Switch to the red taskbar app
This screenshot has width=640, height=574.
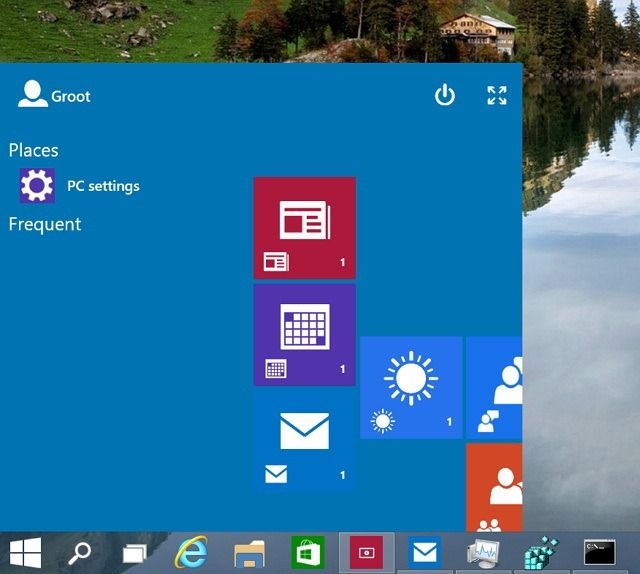click(367, 552)
